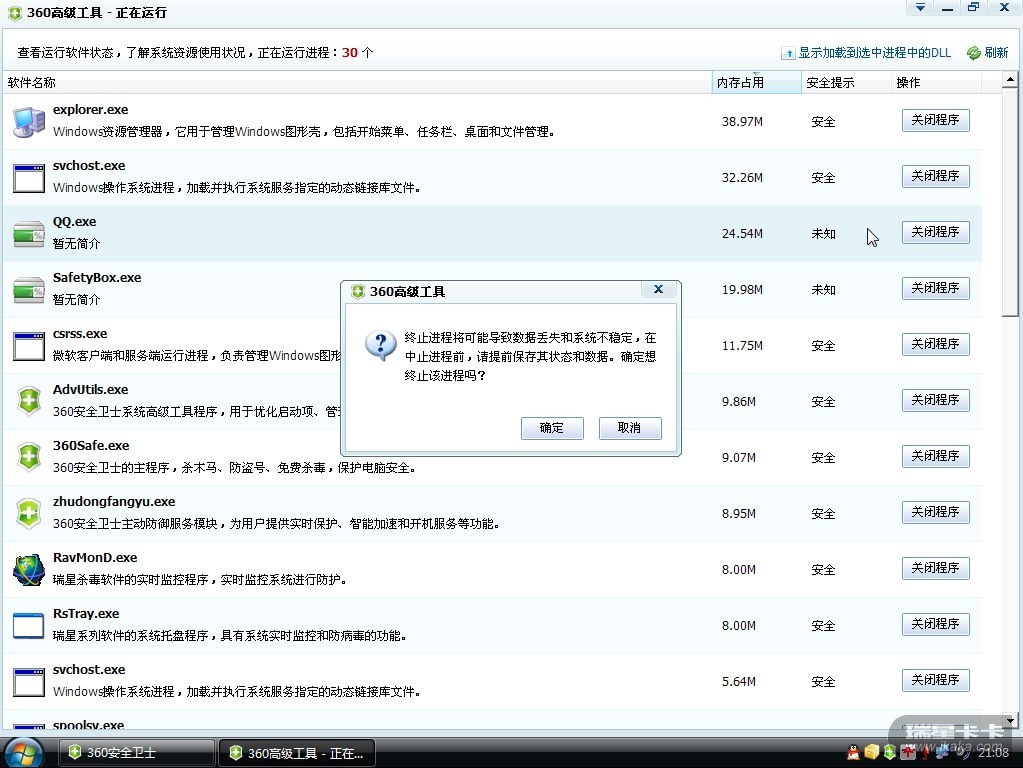This screenshot has width=1023, height=768.
Task: Open the title bar dropdown menu arrow
Action: click(x=919, y=8)
